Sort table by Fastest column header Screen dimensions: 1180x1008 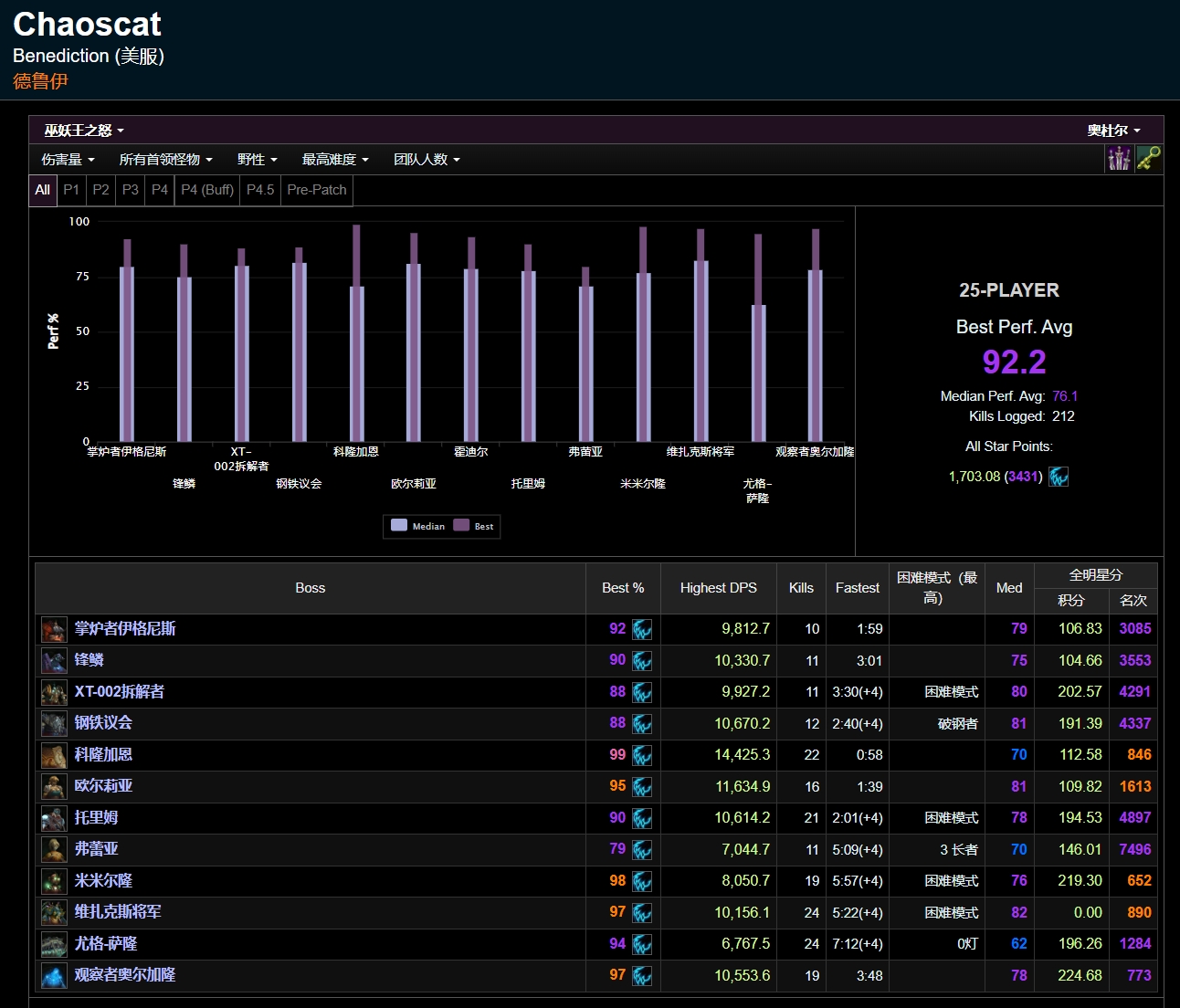[857, 588]
